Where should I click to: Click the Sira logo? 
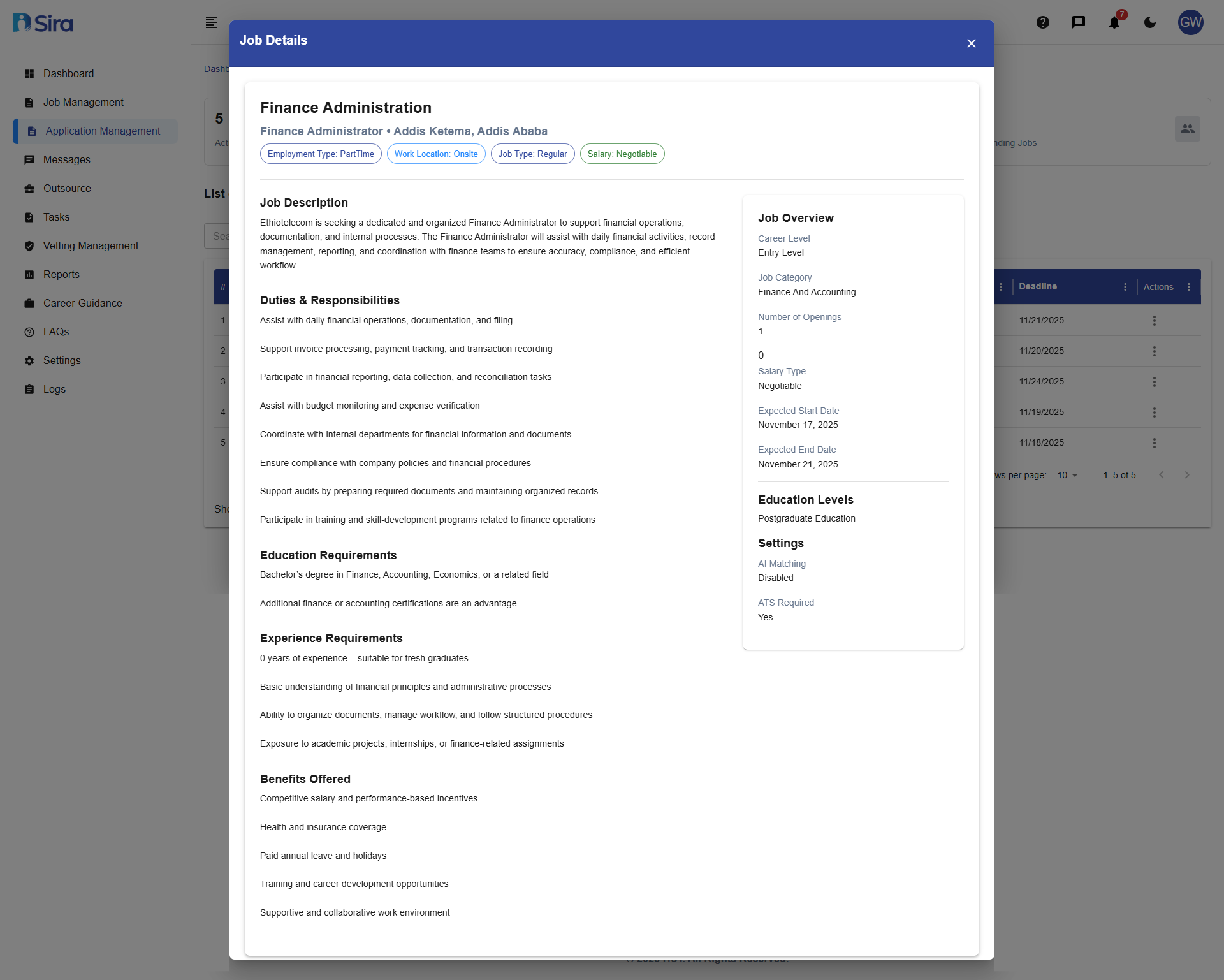click(x=43, y=23)
